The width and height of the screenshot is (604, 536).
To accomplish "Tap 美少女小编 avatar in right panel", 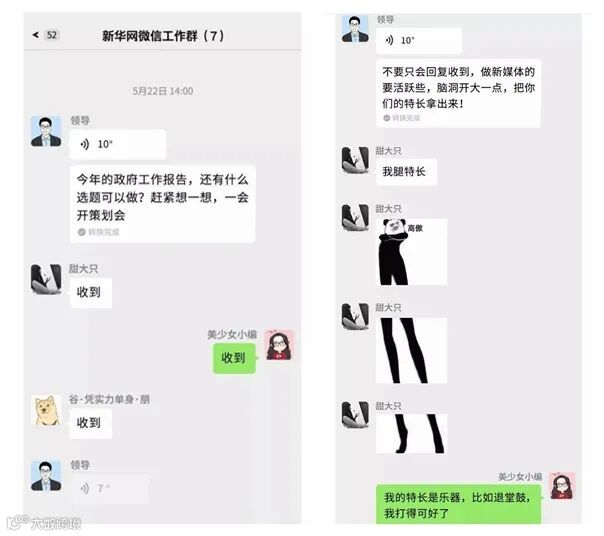I will coord(562,486).
